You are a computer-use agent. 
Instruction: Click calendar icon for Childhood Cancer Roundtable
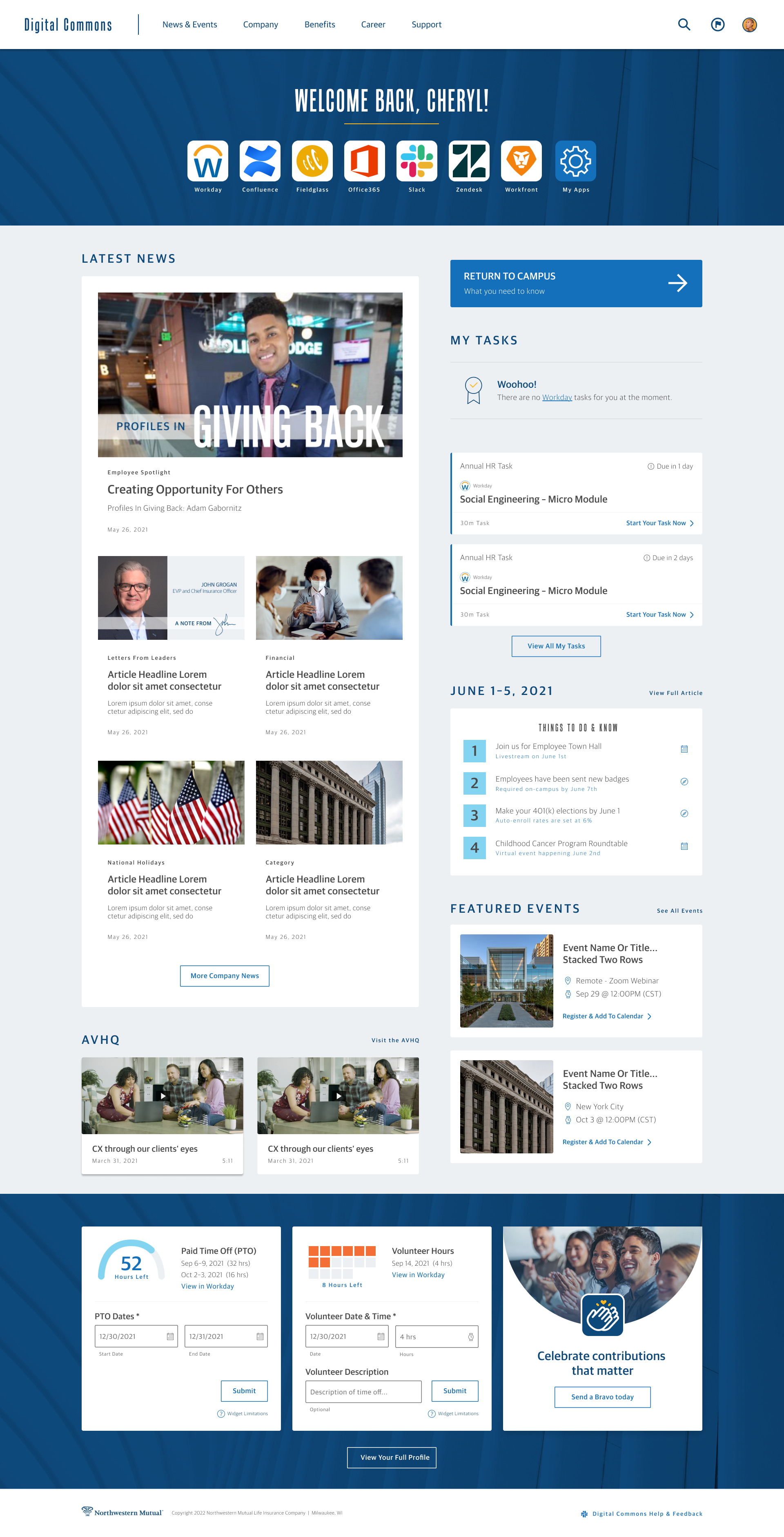684,846
